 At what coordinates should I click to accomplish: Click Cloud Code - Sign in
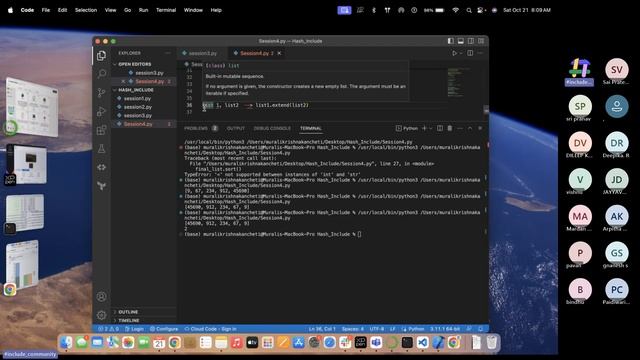click(x=211, y=329)
